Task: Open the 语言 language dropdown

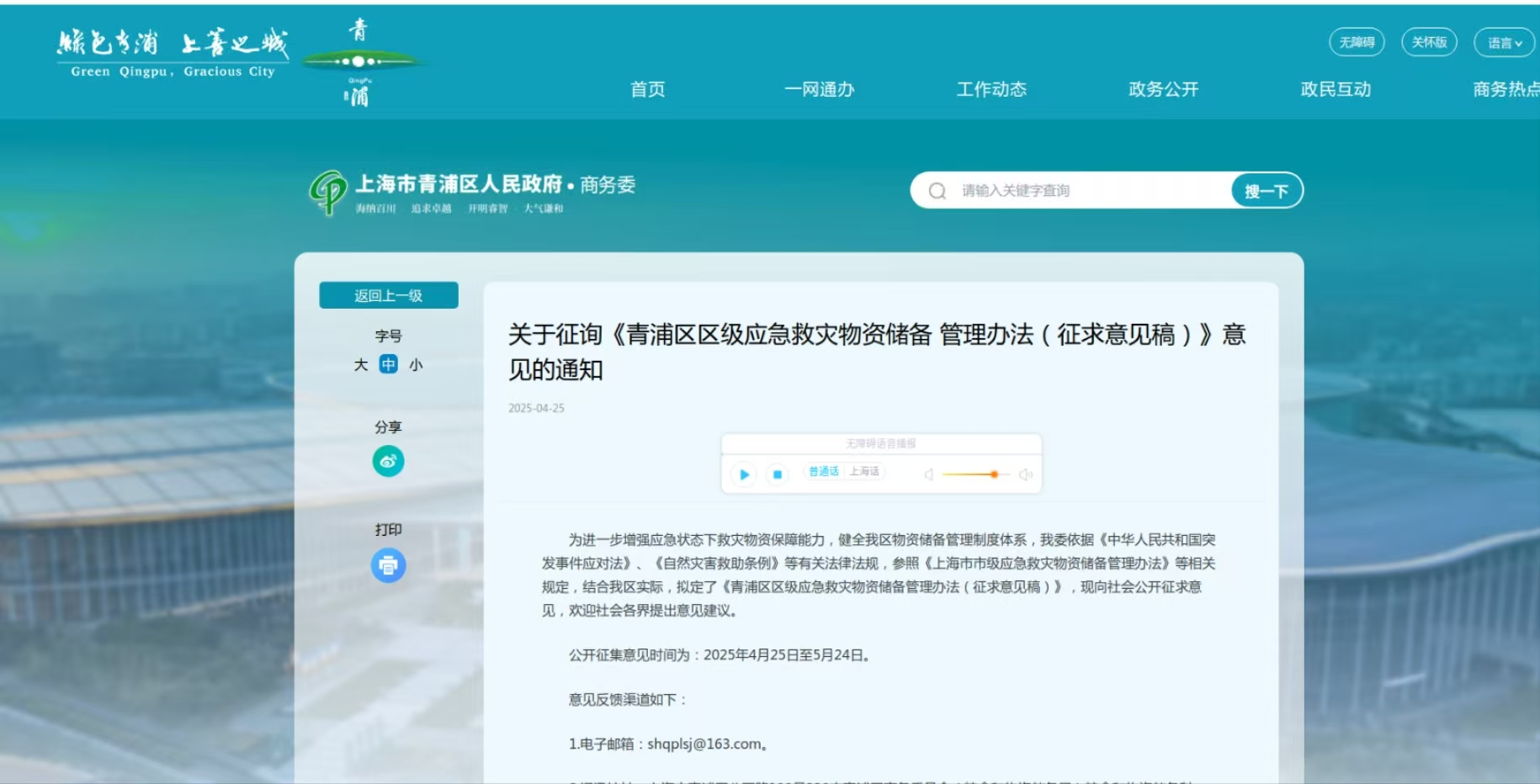Action: pyautogui.click(x=1504, y=43)
